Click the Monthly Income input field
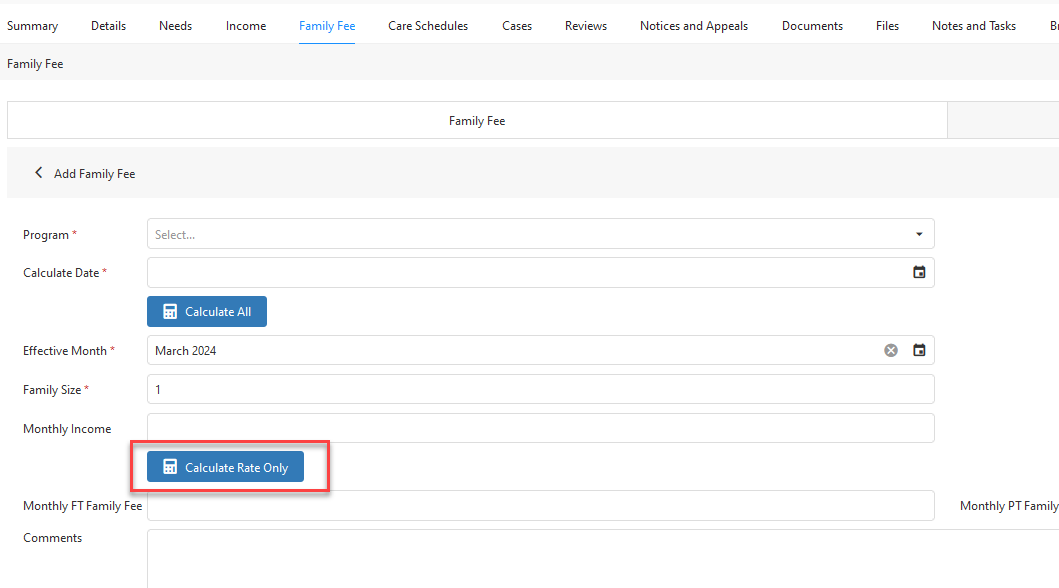The image size is (1059, 588). tap(540, 428)
